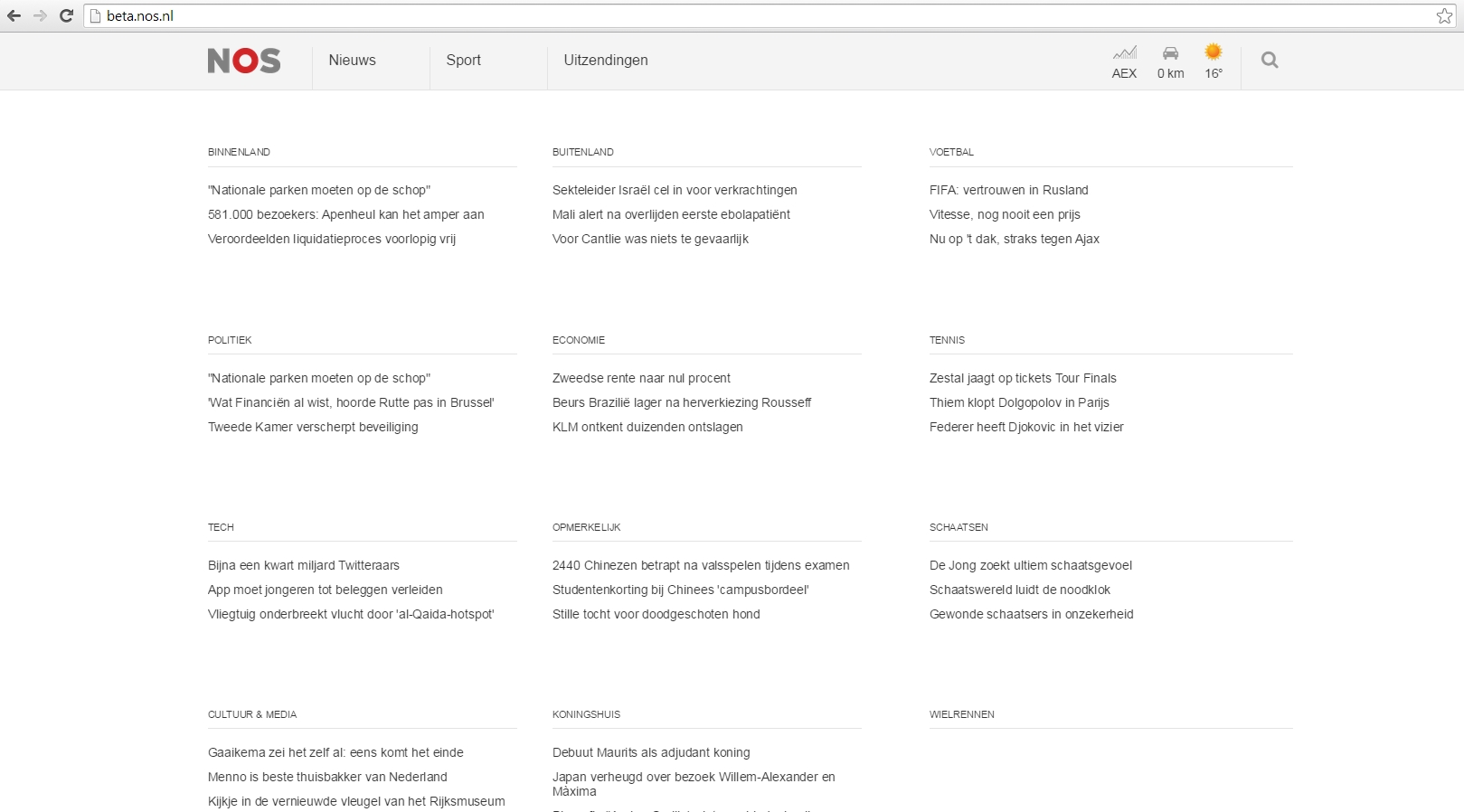The width and height of the screenshot is (1464, 812).
Task: Open the AEX stock index icon
Action: pyautogui.click(x=1124, y=53)
